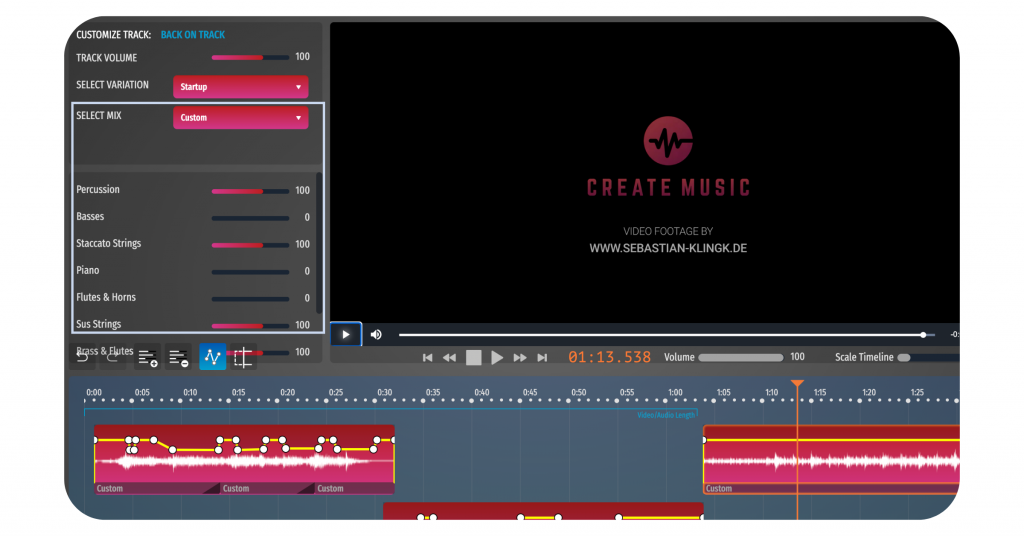Open the Select Variation dropdown showing Startup
This screenshot has height=536, width=1024.
tap(240, 87)
